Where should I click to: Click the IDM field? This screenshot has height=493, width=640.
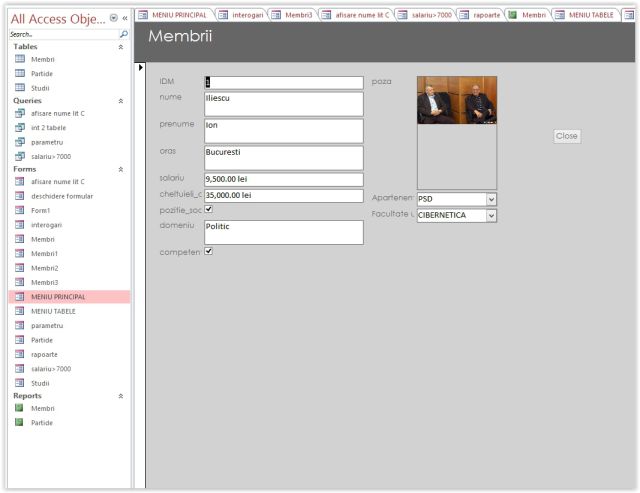[284, 82]
